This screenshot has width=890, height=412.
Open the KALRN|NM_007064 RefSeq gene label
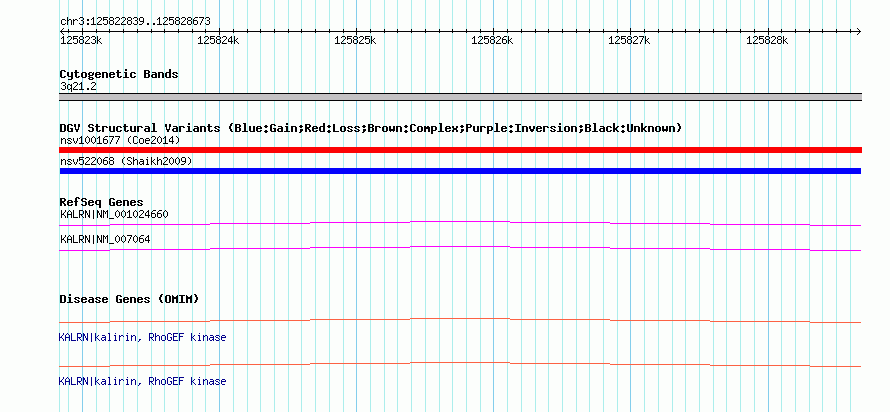pyautogui.click(x=105, y=239)
